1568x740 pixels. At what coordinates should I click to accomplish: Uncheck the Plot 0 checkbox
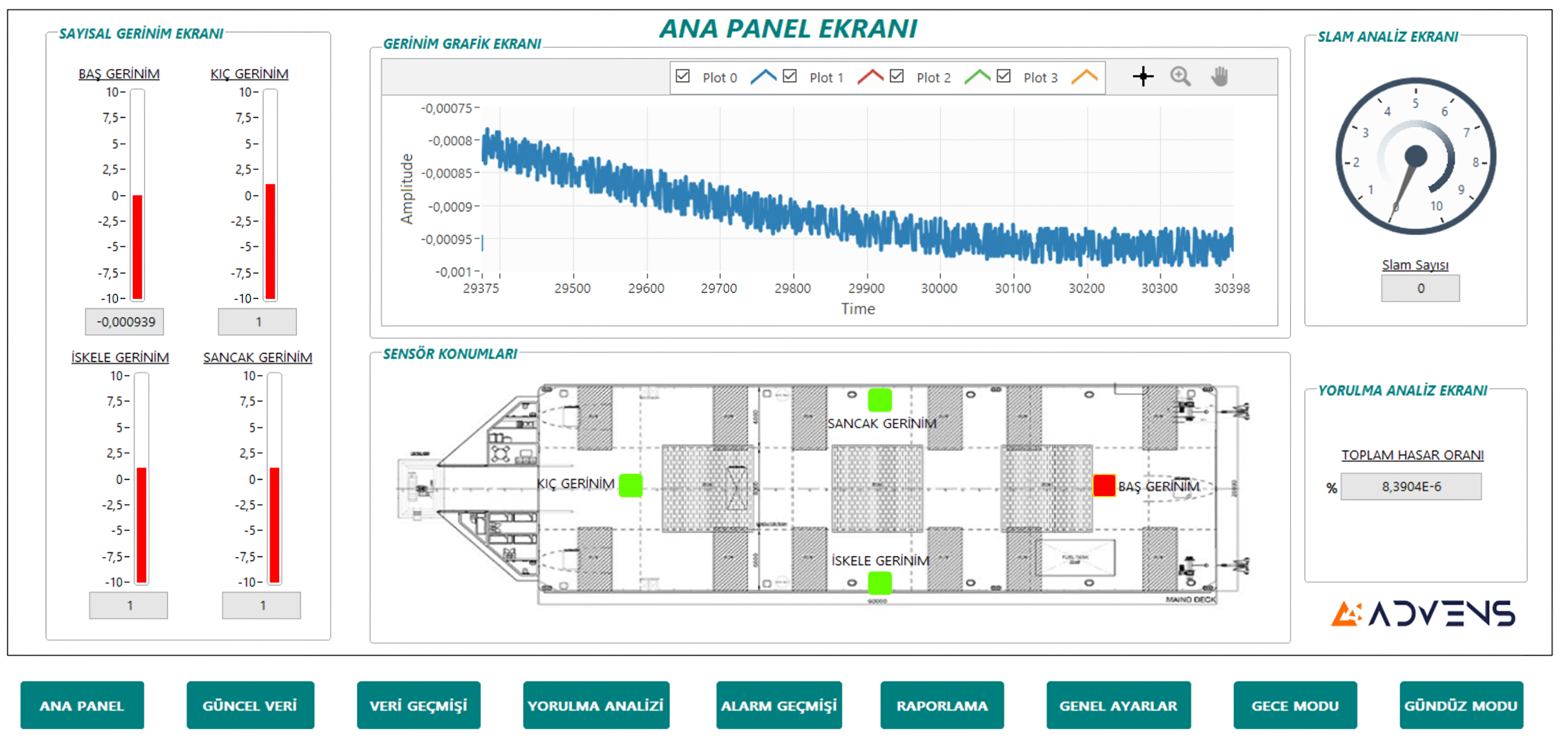pyautogui.click(x=682, y=76)
